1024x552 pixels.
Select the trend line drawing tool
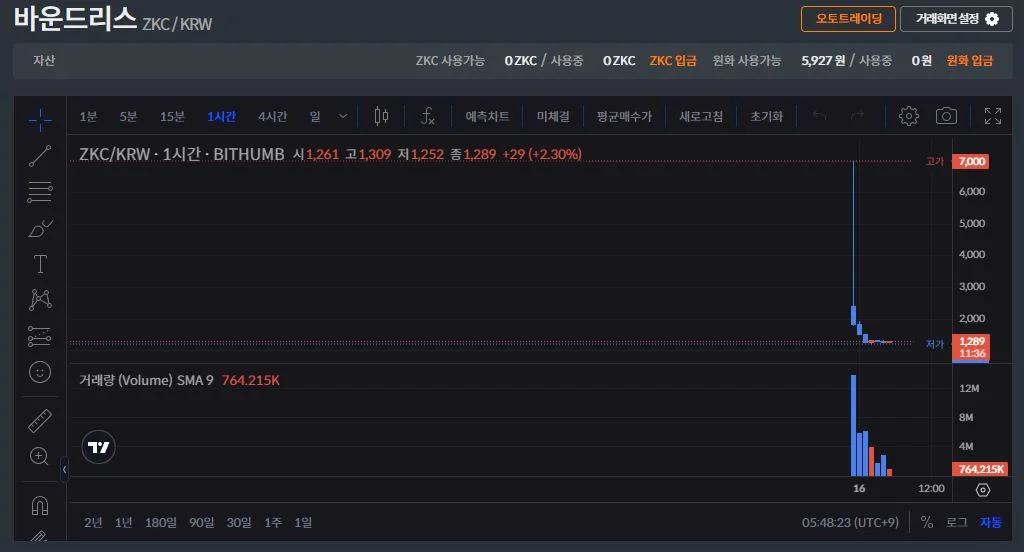[40, 155]
